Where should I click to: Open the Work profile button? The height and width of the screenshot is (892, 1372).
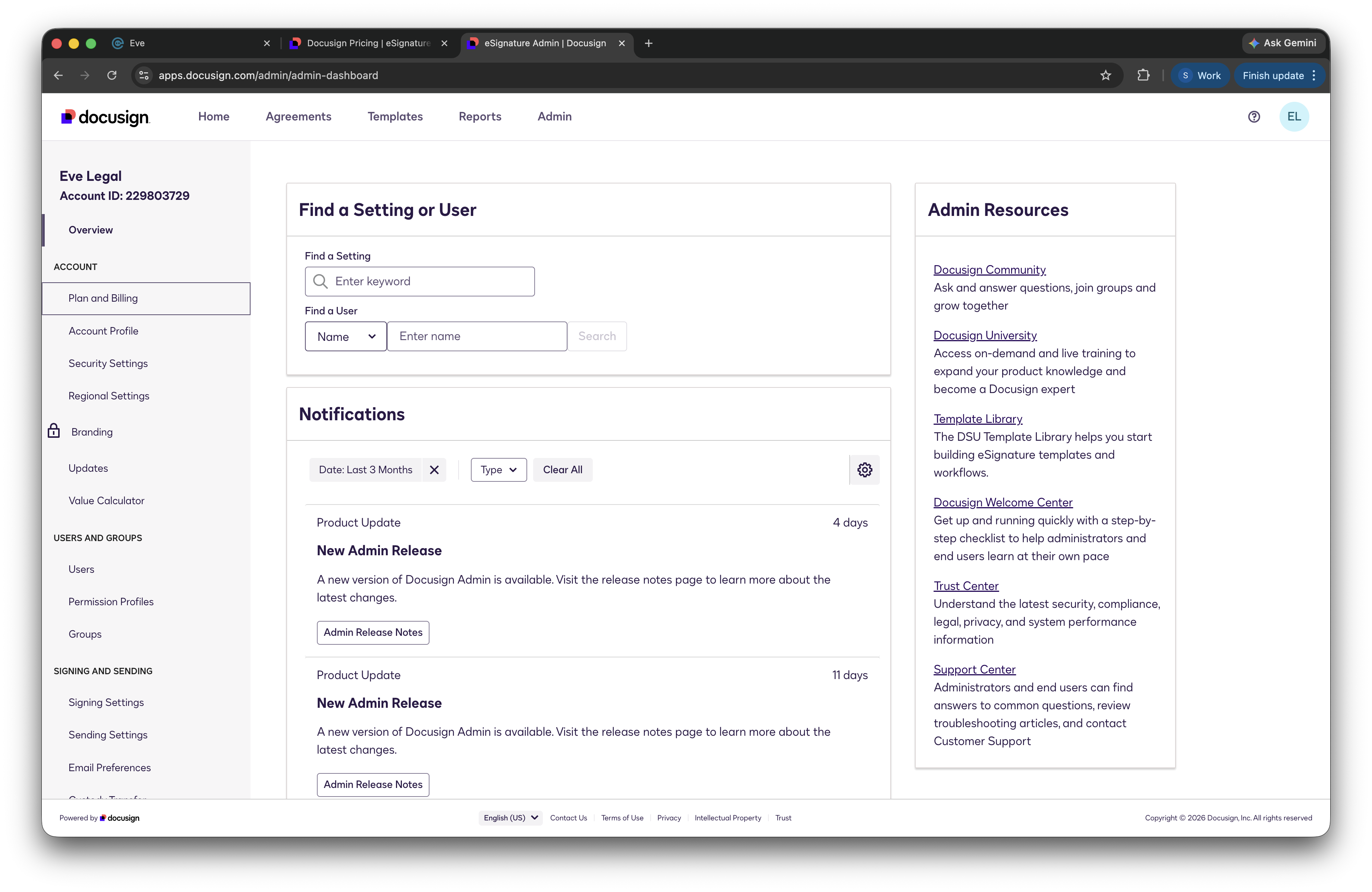click(x=1200, y=76)
